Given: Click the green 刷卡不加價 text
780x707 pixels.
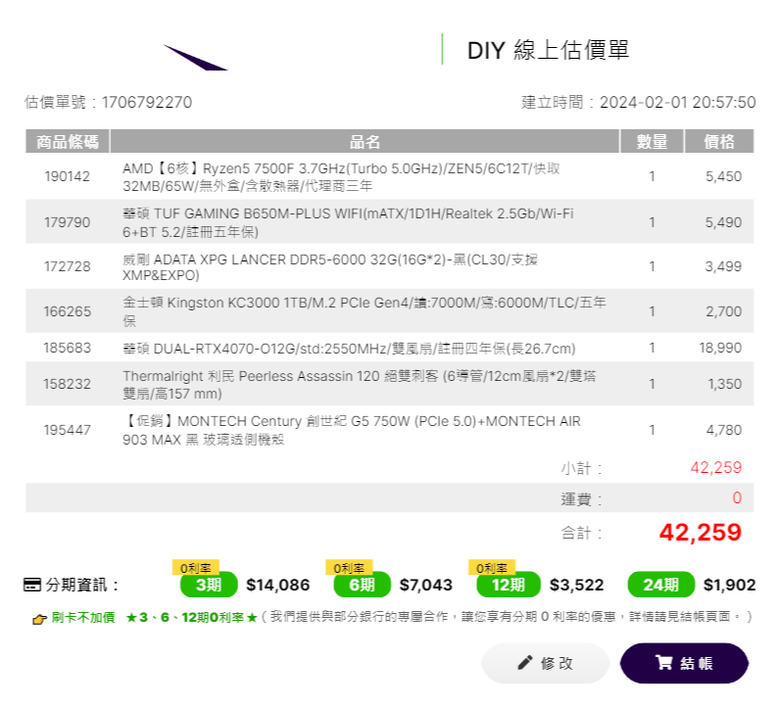Looking at the screenshot, I should pyautogui.click(x=83, y=617).
